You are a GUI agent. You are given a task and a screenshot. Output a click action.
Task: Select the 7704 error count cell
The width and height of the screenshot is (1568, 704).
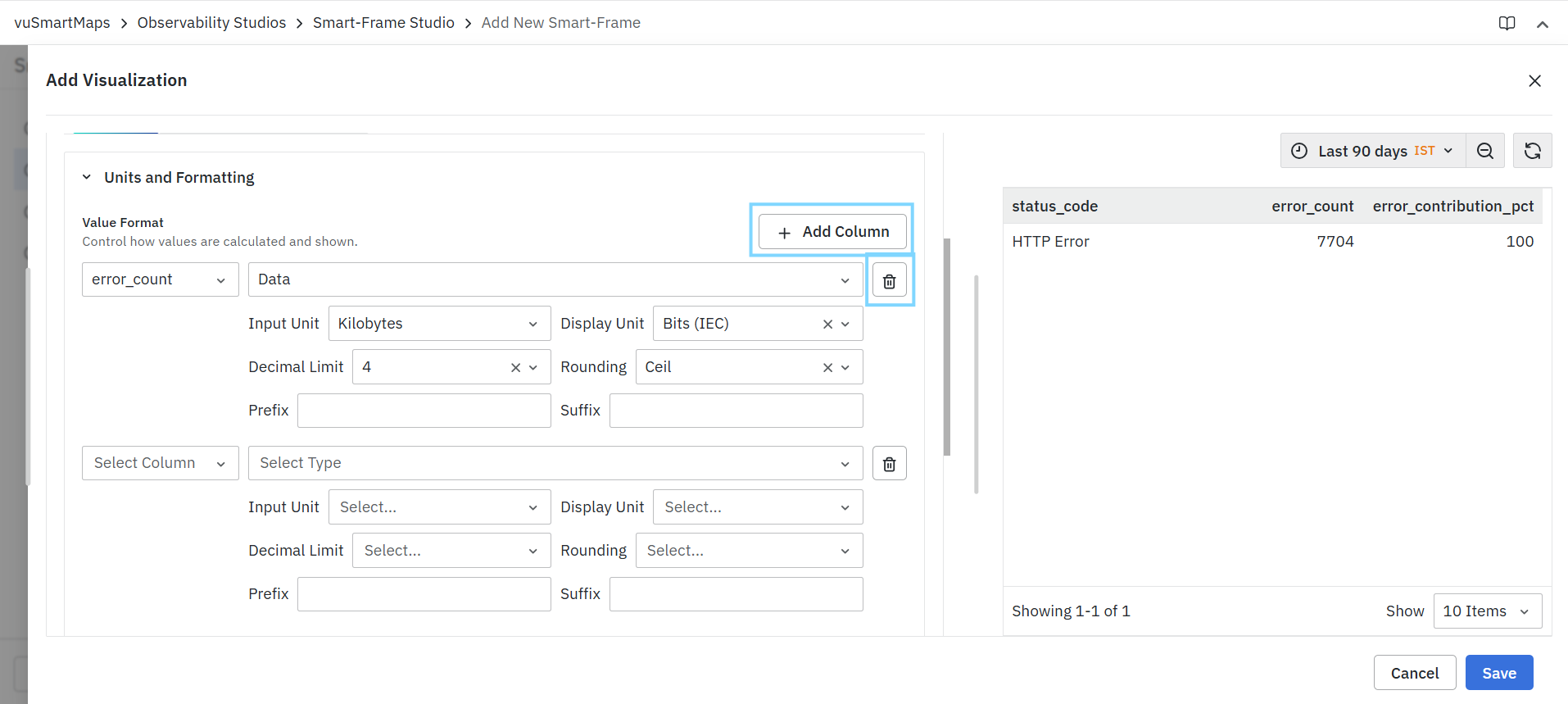(x=1335, y=242)
